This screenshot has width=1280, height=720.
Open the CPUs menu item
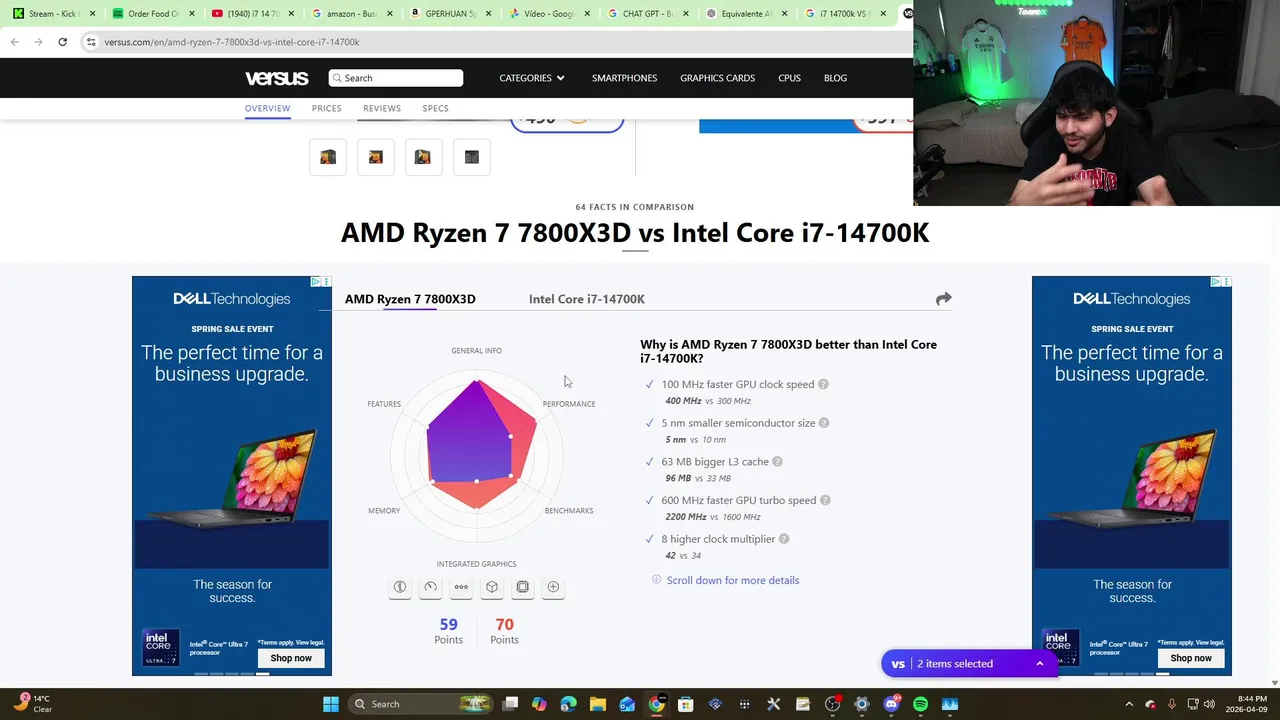[789, 78]
